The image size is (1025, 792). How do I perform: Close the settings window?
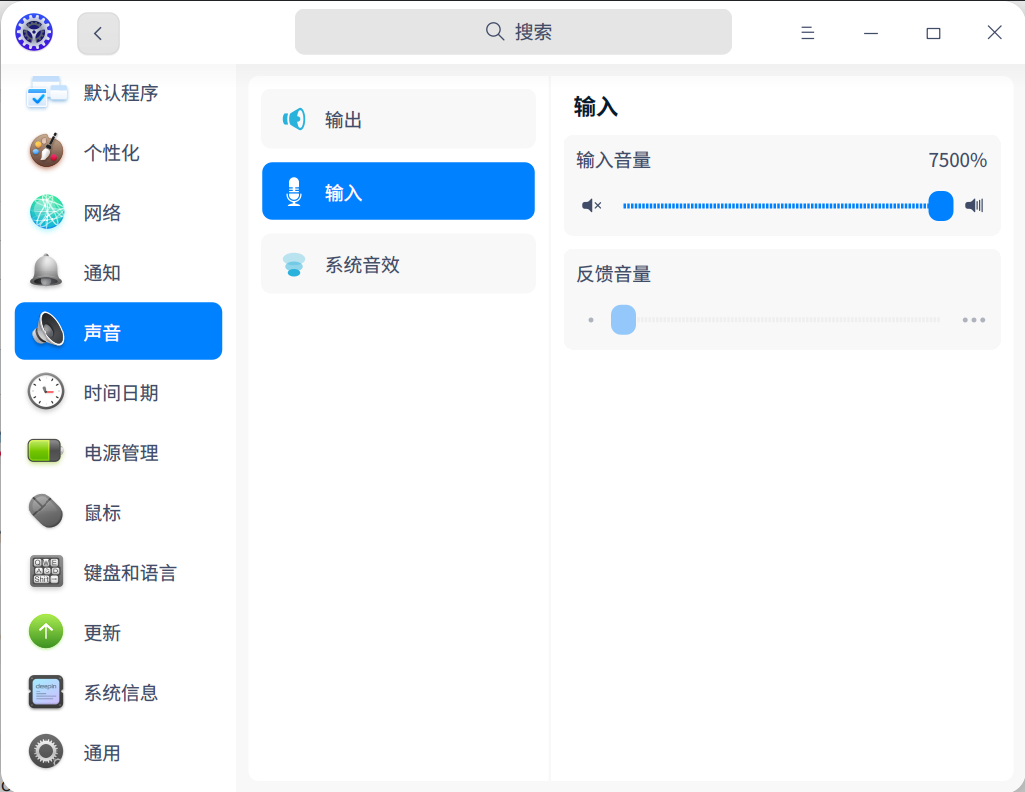point(994,33)
